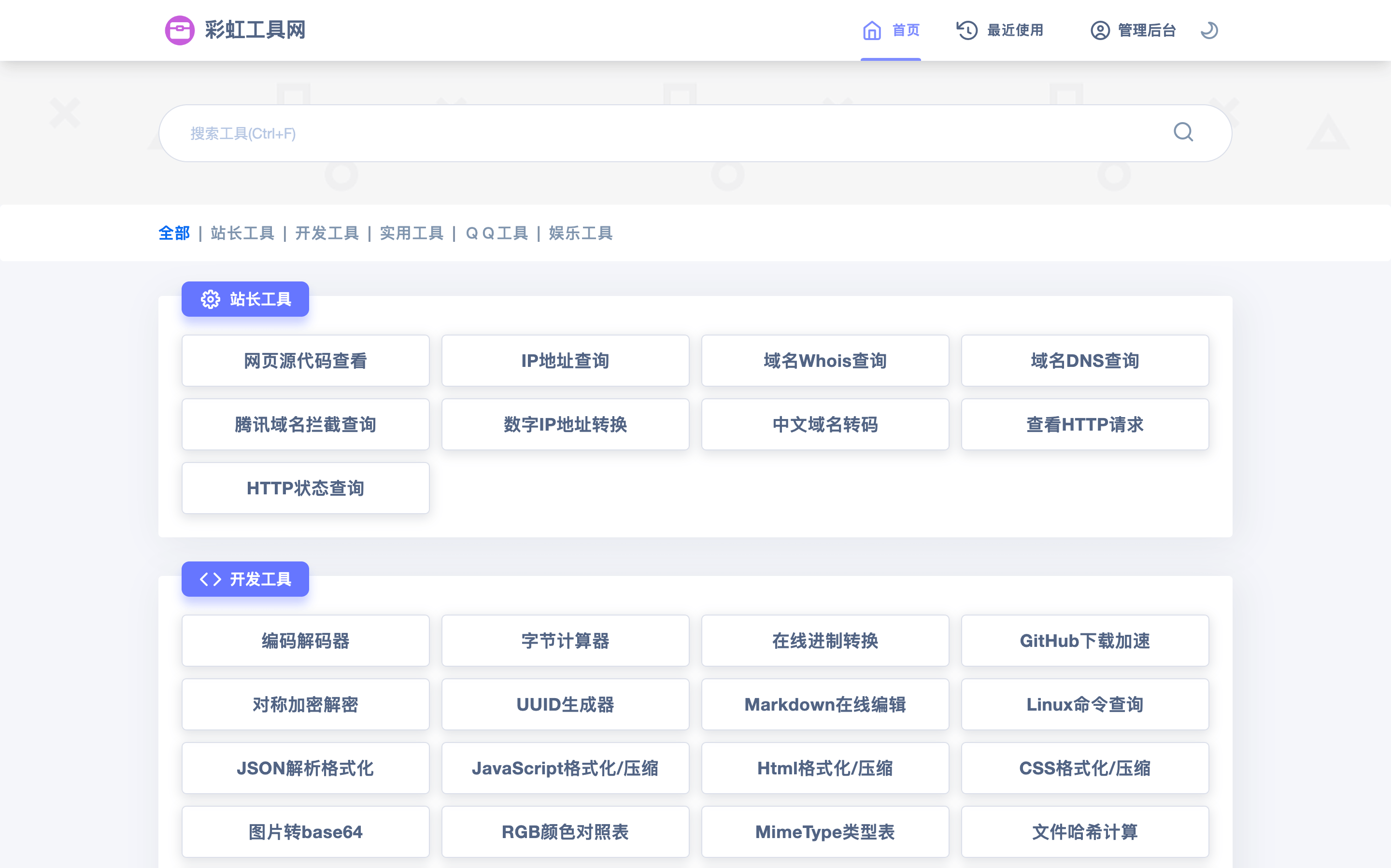Click the gear icon in 站长工具 header
The image size is (1391, 868).
pyautogui.click(x=210, y=299)
